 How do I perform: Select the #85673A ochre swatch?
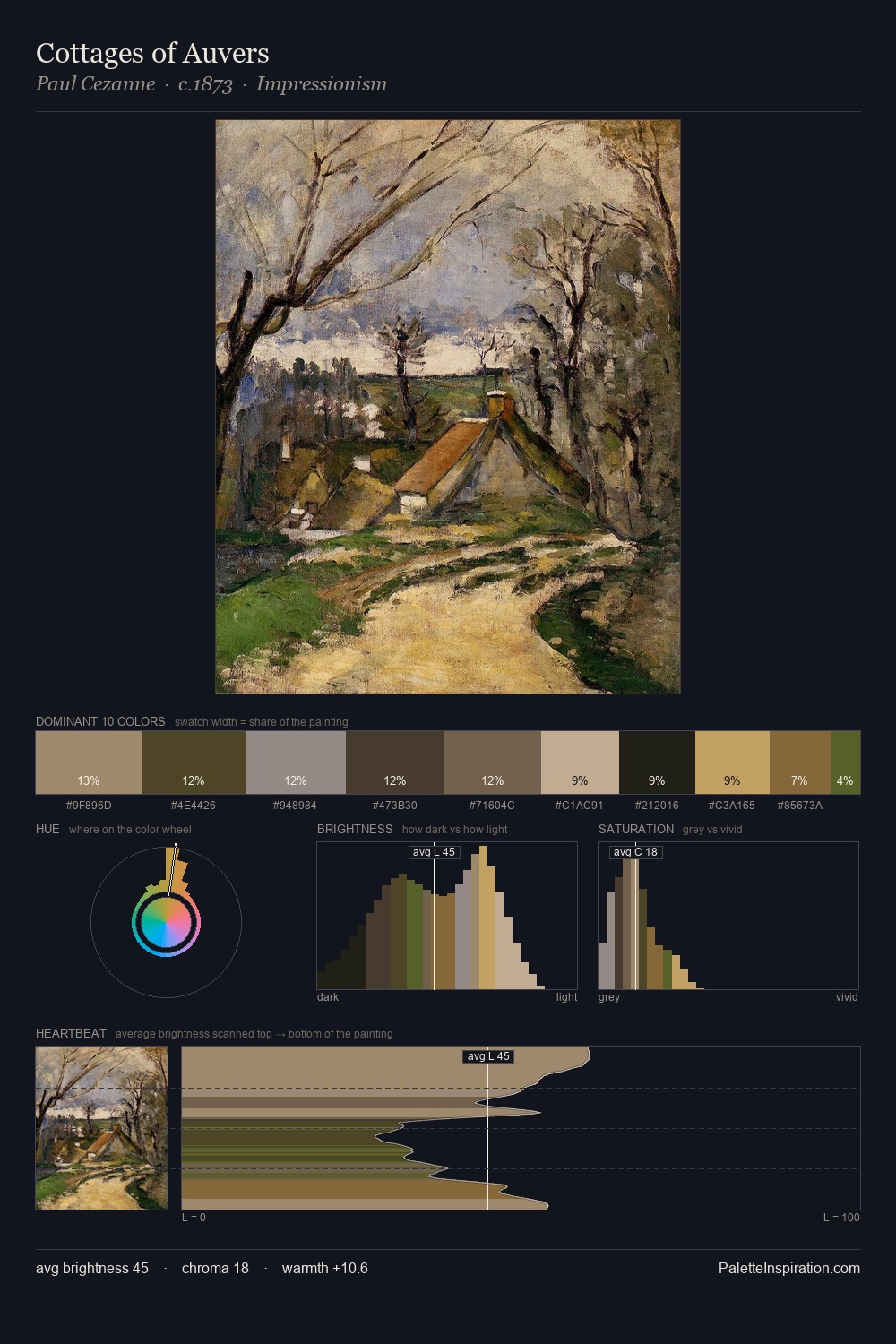pyautogui.click(x=800, y=762)
